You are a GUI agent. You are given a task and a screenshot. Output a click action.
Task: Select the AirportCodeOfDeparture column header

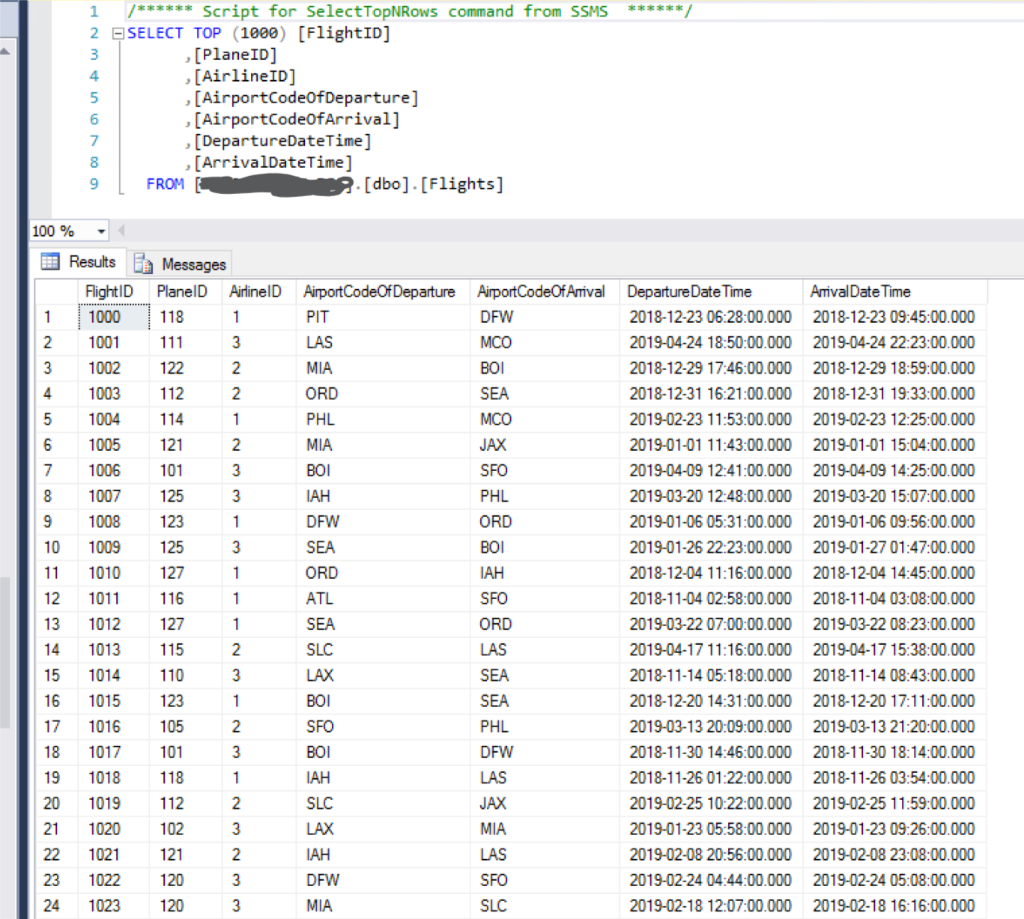379,292
